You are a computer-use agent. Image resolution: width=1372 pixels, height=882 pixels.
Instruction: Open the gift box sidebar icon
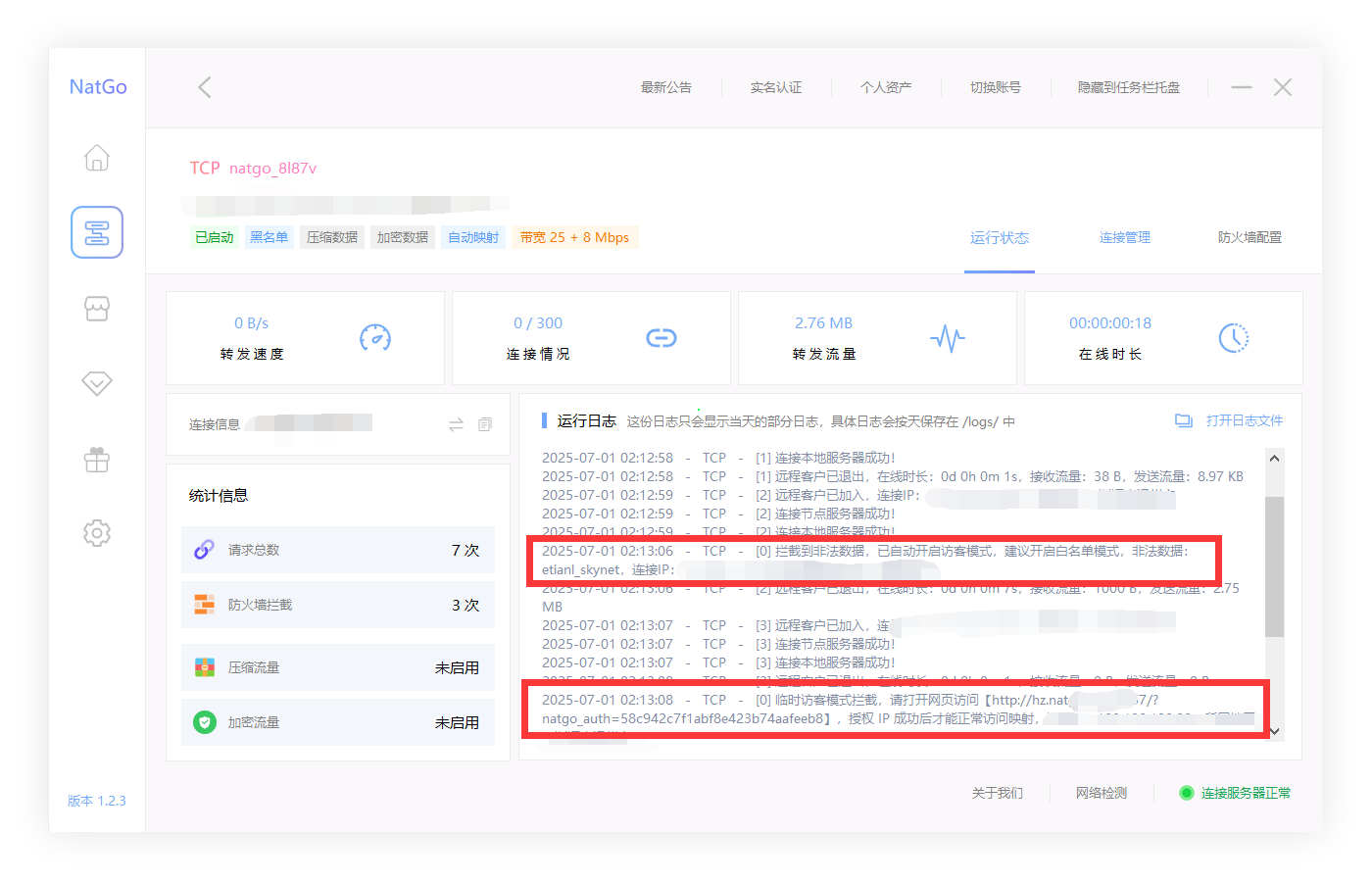click(x=97, y=459)
